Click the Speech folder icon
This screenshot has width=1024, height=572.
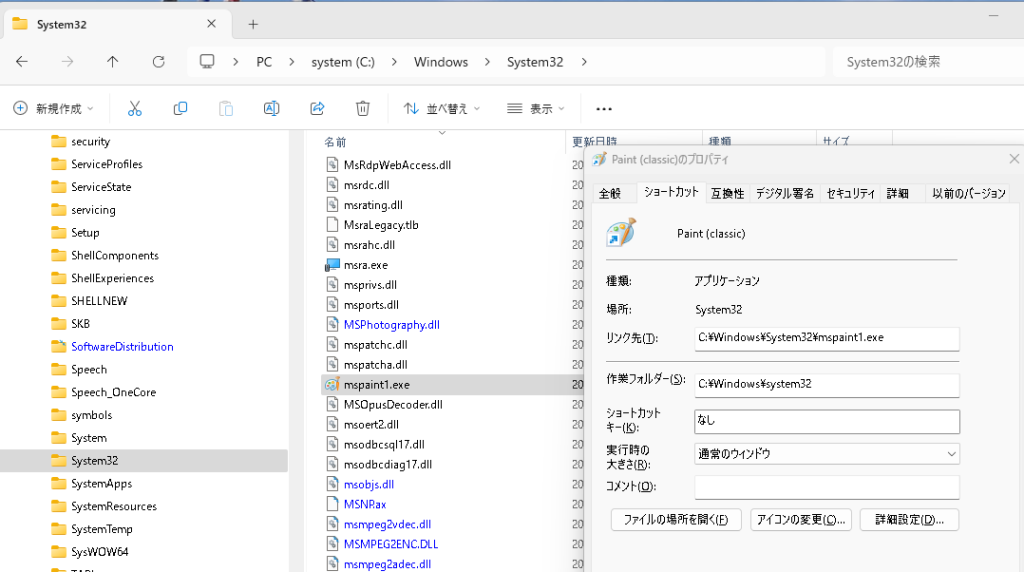pyautogui.click(x=59, y=369)
